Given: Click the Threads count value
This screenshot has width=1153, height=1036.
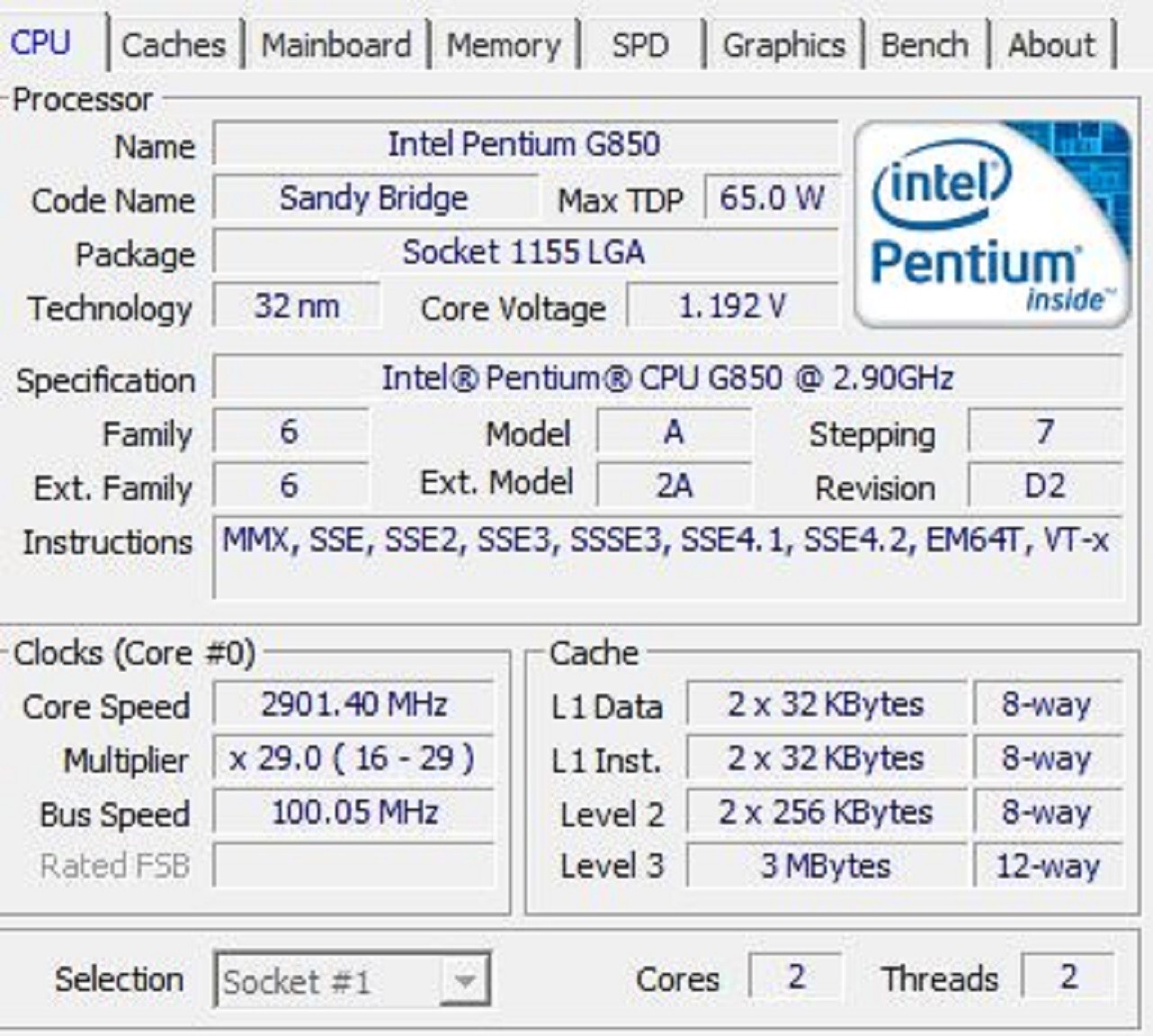Looking at the screenshot, I should tap(1068, 977).
